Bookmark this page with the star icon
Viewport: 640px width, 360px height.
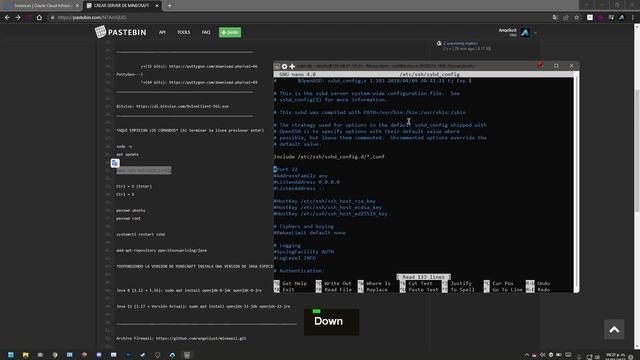coord(577,18)
